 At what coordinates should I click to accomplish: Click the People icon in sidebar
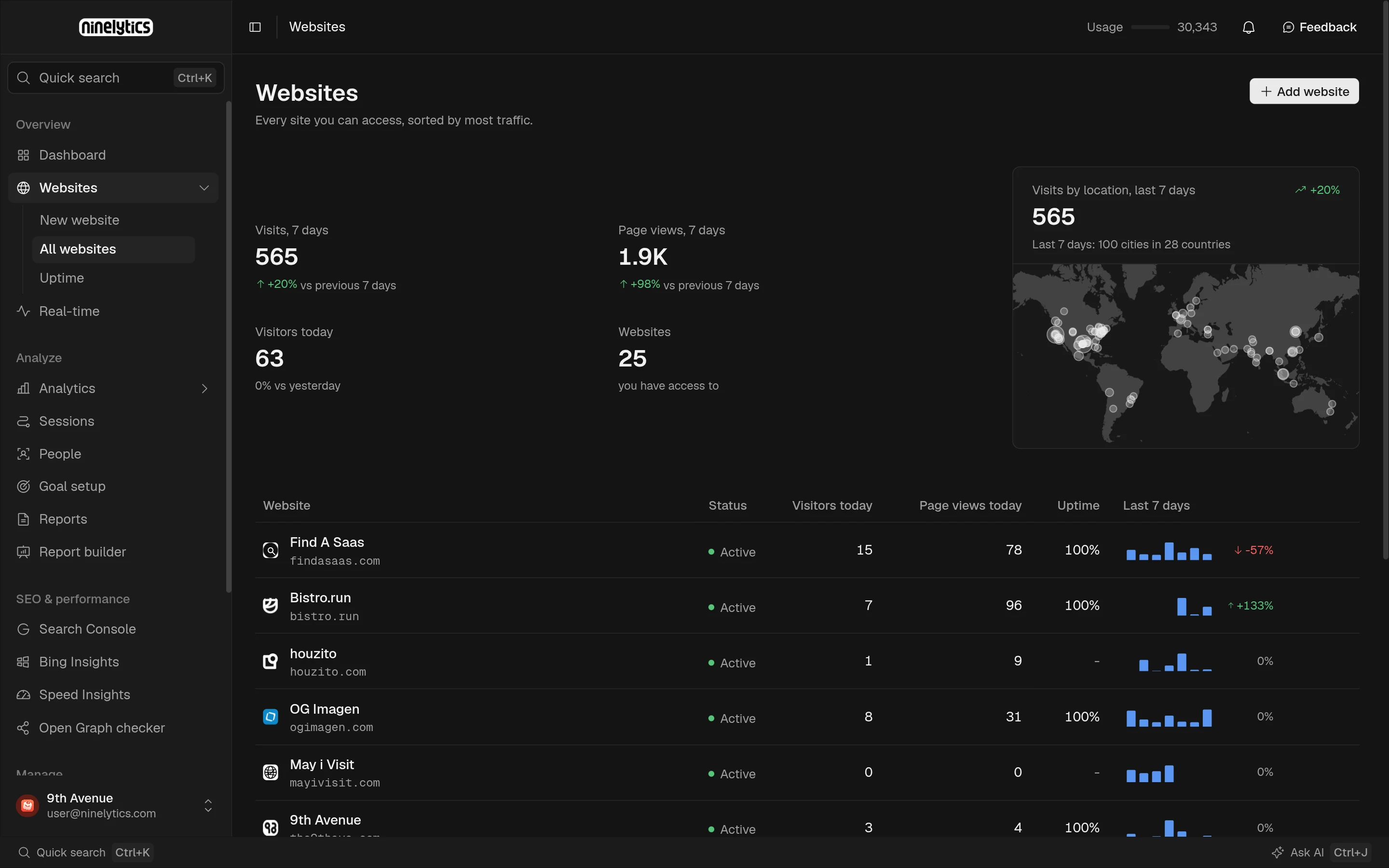coord(23,454)
